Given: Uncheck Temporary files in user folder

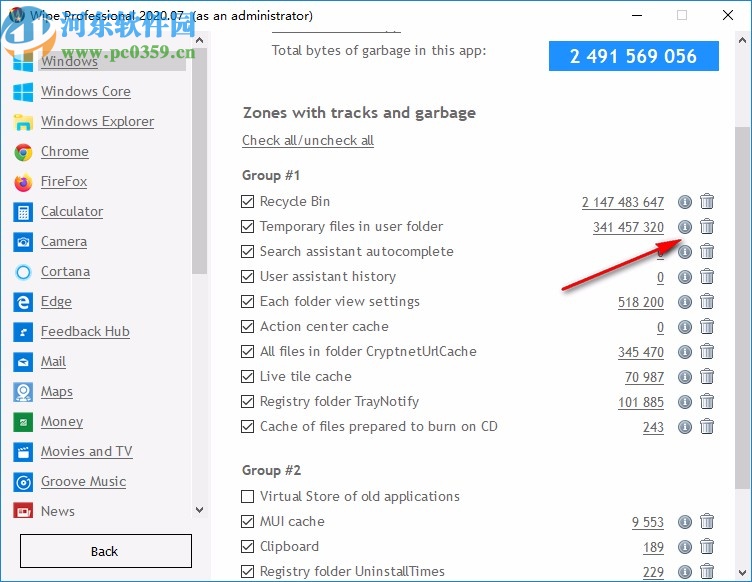Looking at the screenshot, I should point(247,226).
